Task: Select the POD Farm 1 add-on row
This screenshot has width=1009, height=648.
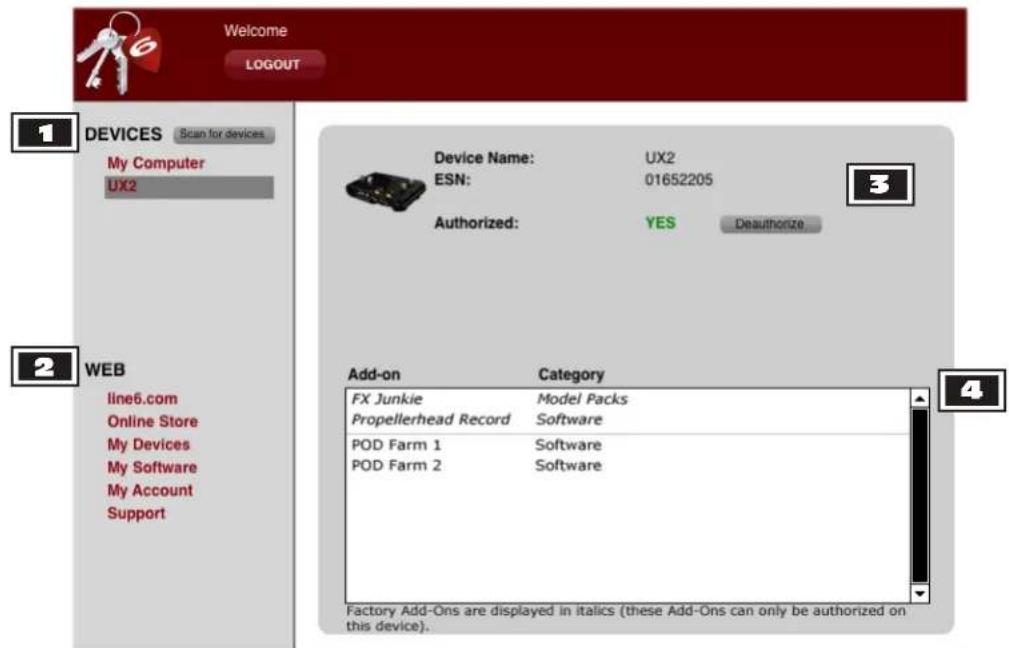Action: coord(628,445)
